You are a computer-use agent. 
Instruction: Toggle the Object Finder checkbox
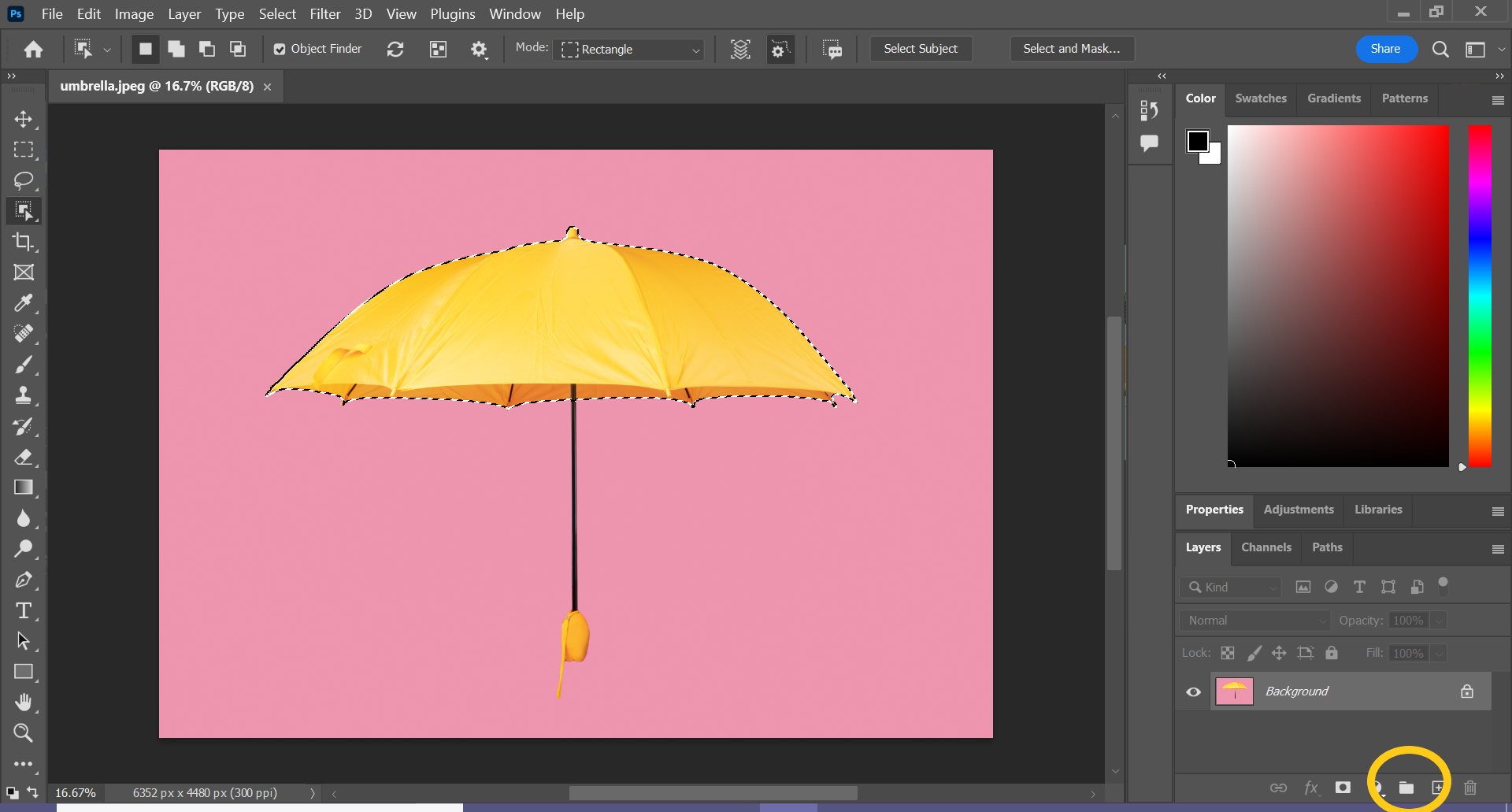pos(280,50)
